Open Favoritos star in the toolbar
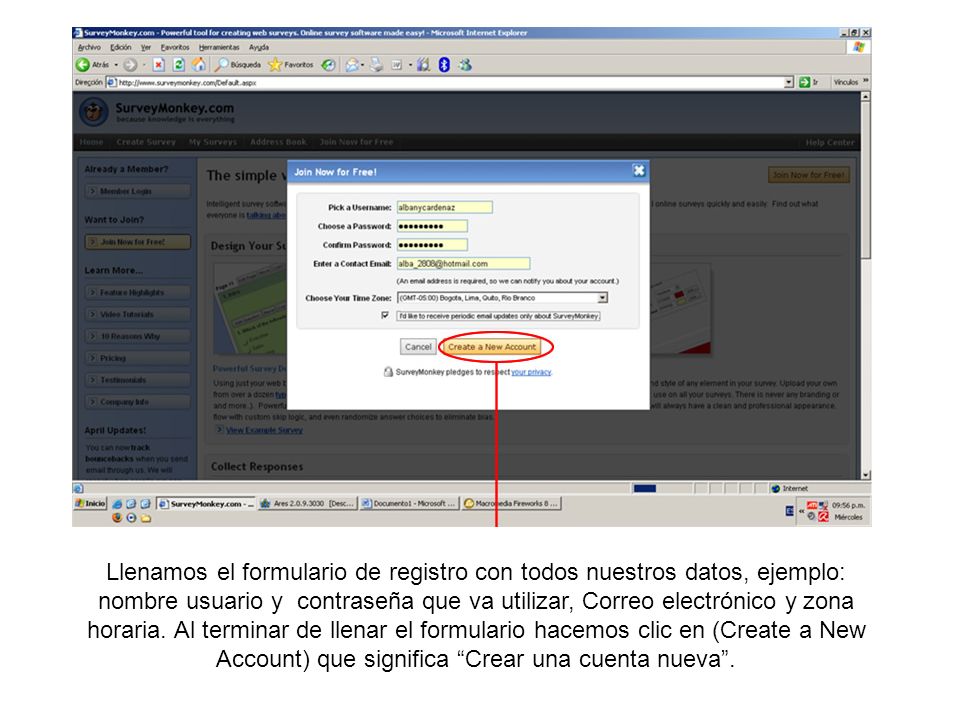Viewport: 960px width, 720px height. click(291, 64)
